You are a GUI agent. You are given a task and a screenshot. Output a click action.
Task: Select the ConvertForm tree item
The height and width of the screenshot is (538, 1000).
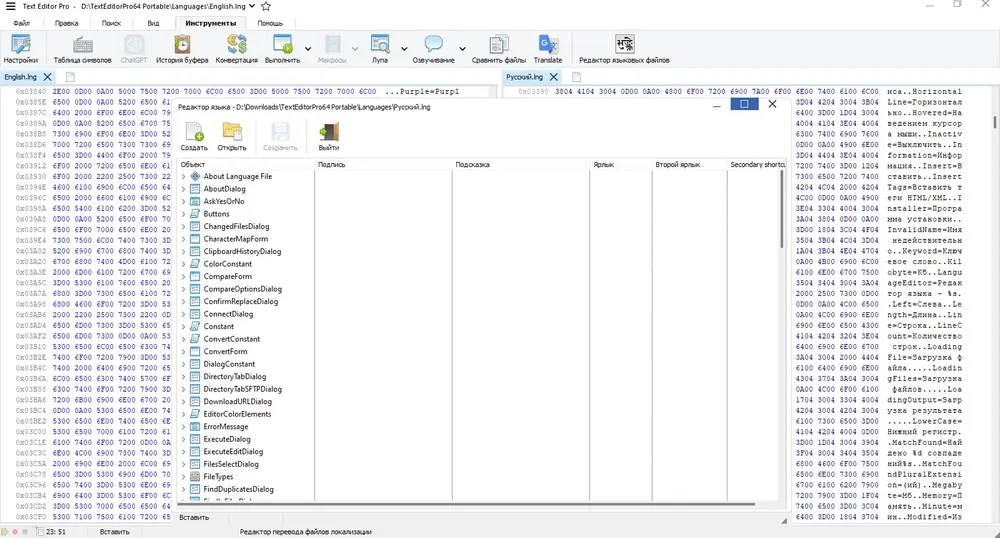(225, 352)
